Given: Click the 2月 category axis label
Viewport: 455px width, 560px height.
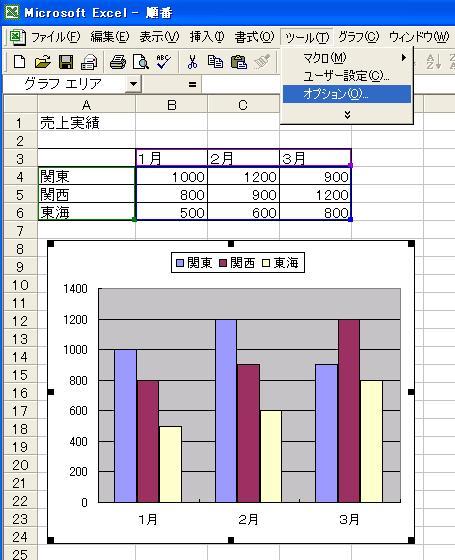Looking at the screenshot, I should click(248, 519).
